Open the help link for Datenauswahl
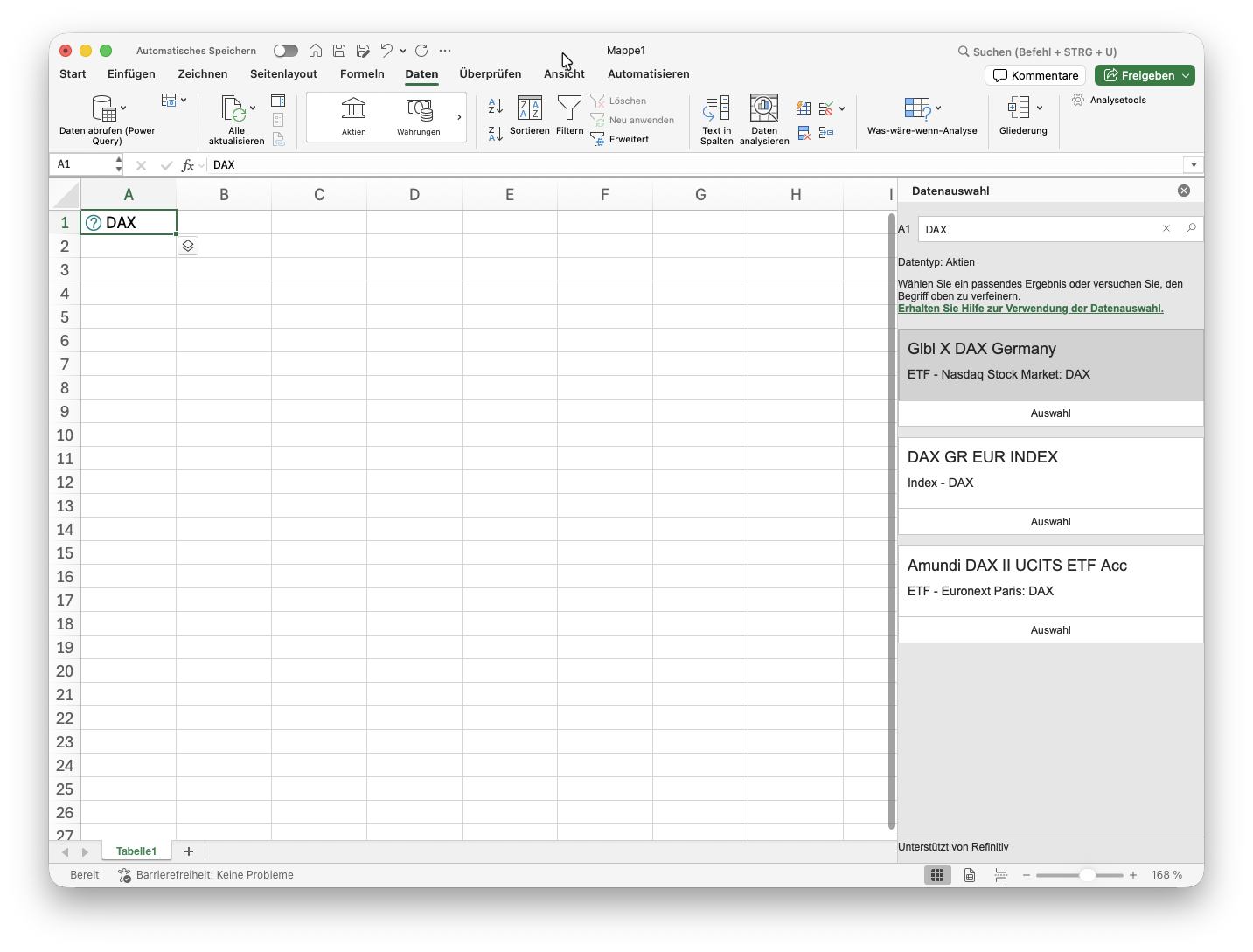This screenshot has height=952, width=1253. (x=1031, y=309)
